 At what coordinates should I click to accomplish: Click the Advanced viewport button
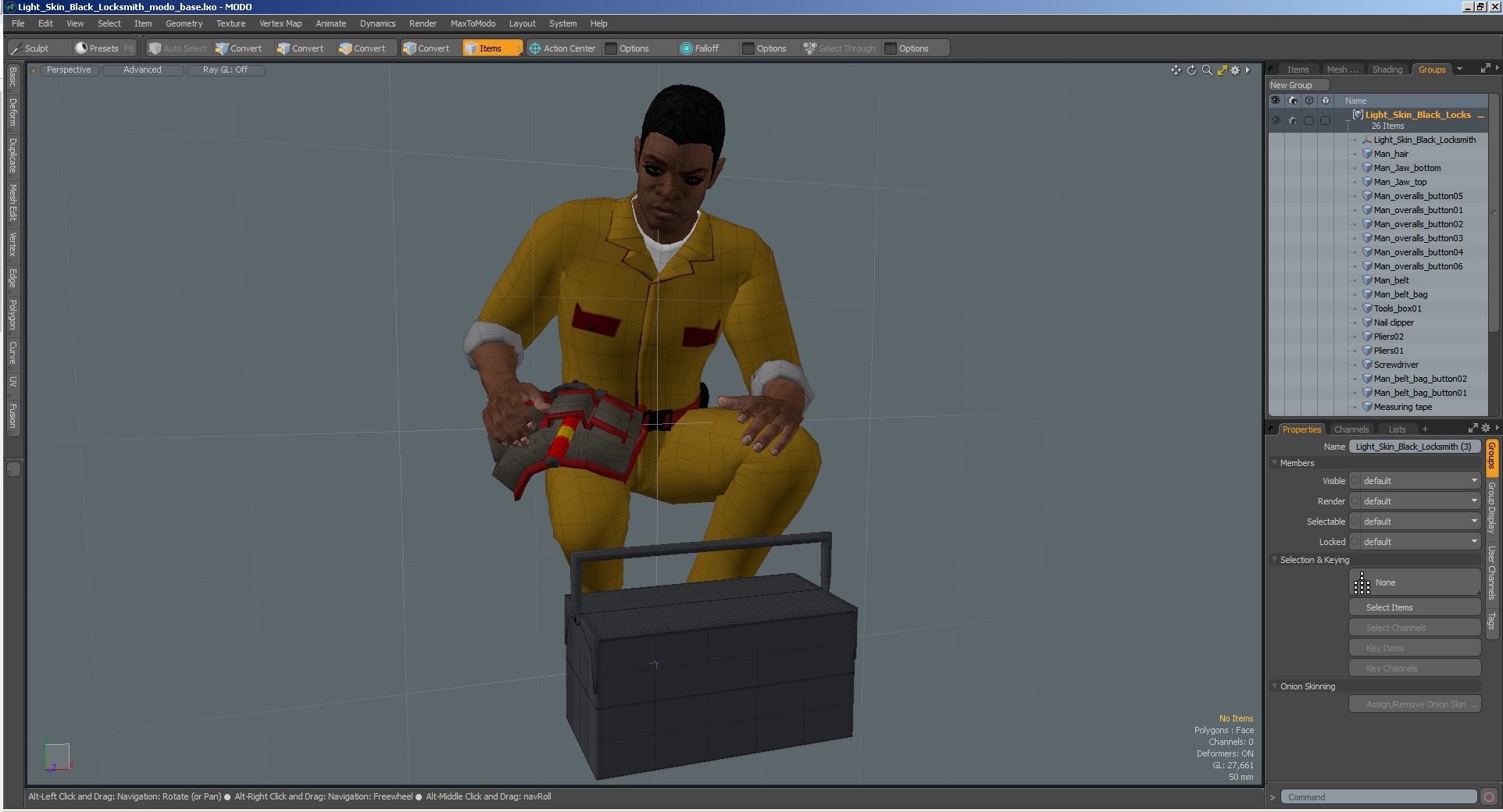coord(142,70)
